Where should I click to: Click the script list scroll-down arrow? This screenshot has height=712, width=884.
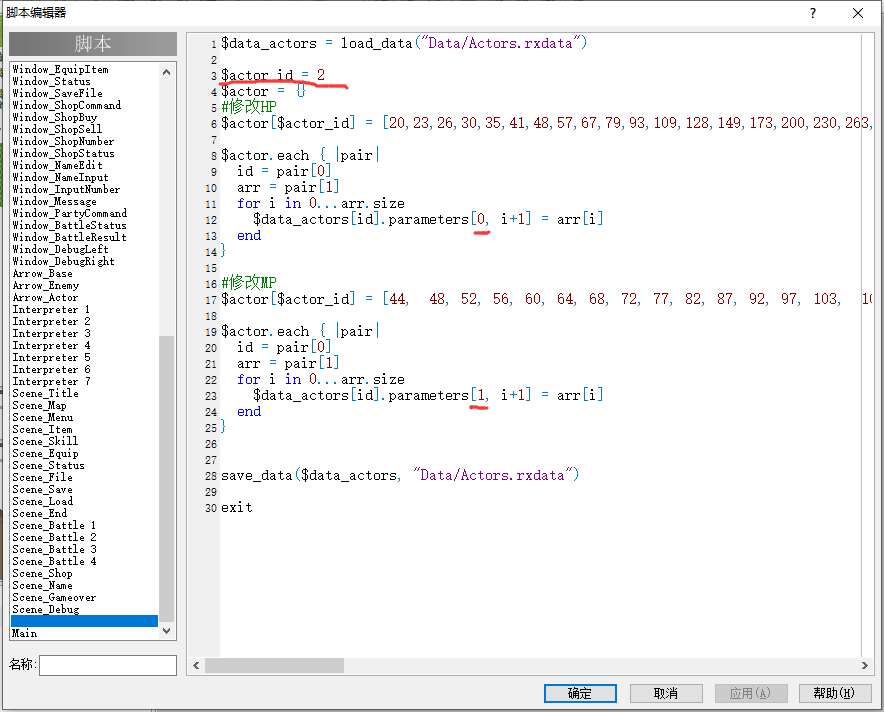[166, 631]
